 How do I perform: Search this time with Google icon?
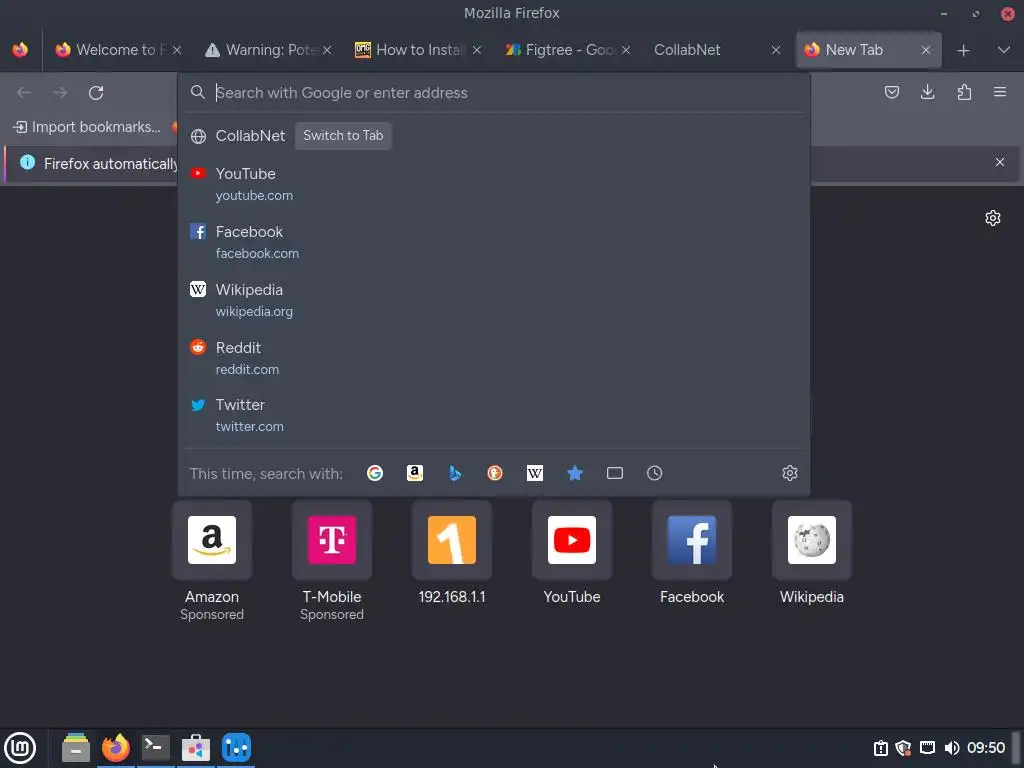click(375, 473)
